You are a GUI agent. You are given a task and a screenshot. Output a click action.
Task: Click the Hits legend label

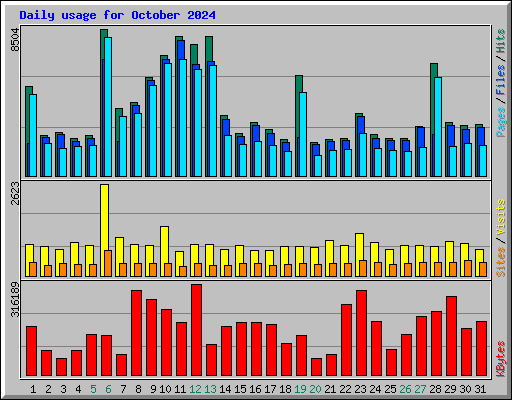[500, 41]
